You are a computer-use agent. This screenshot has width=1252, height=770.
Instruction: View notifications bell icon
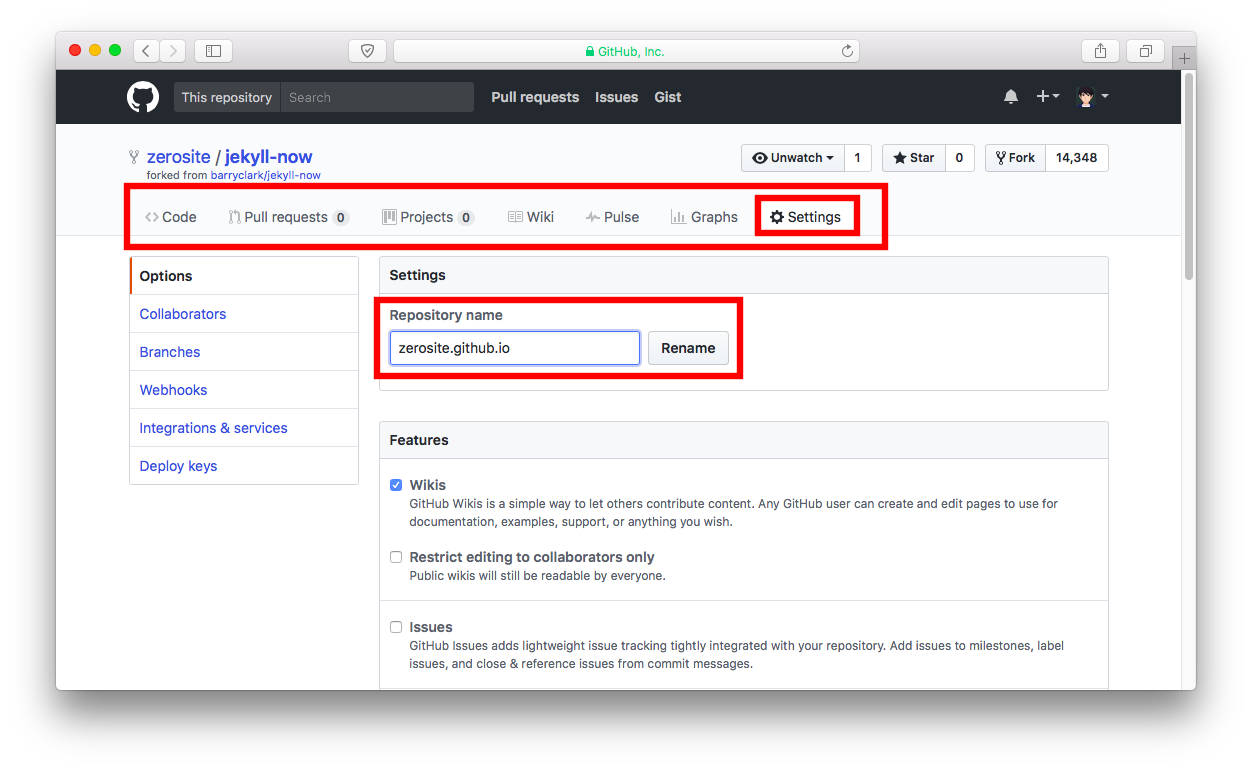(x=1011, y=97)
